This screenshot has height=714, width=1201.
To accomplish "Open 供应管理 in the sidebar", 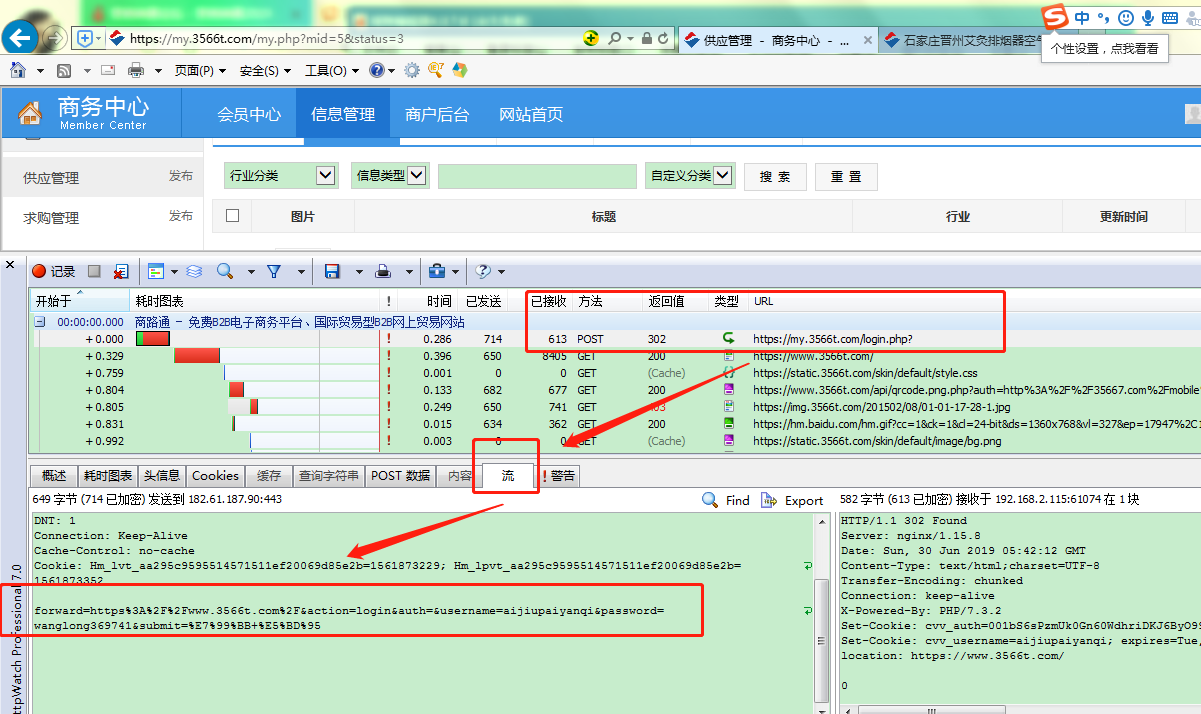I will (x=51, y=178).
